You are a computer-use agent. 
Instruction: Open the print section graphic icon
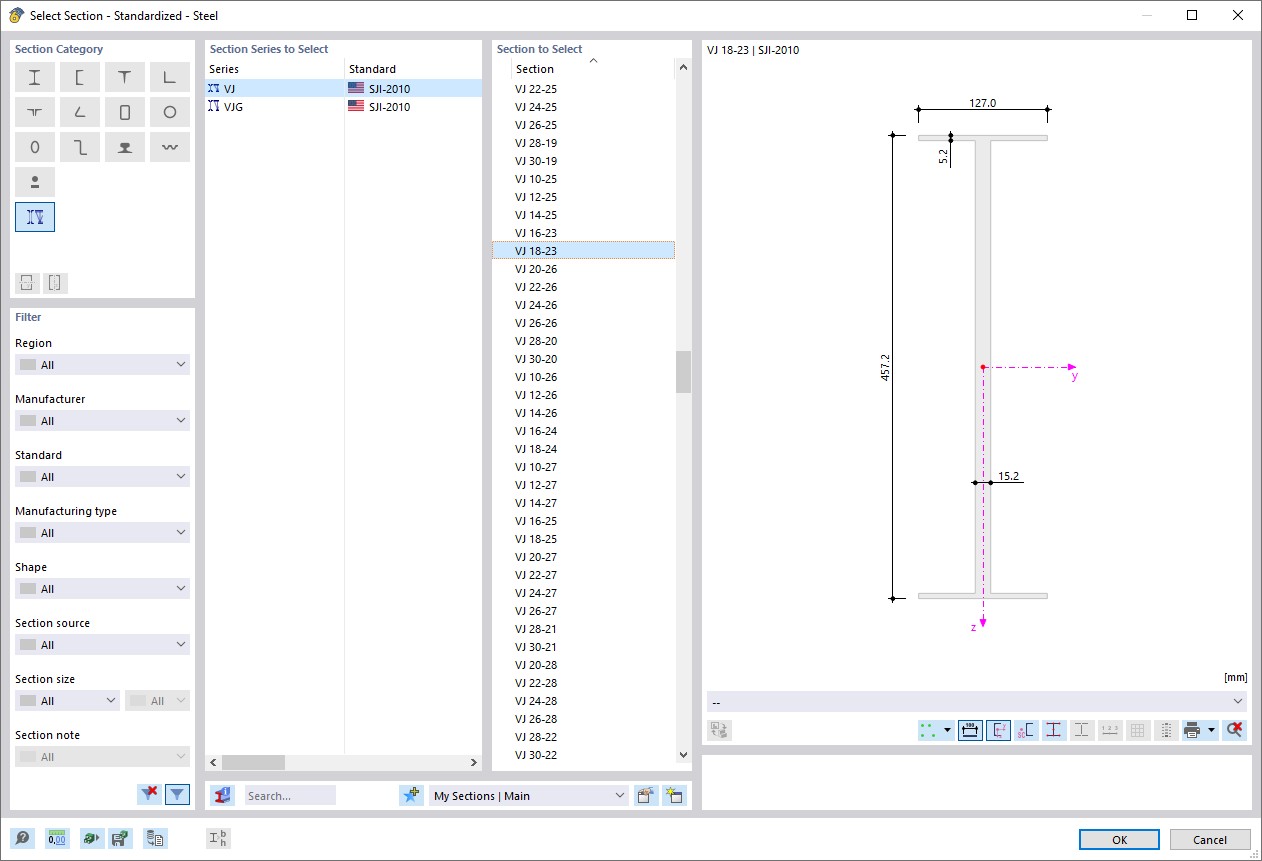pyautogui.click(x=1193, y=730)
